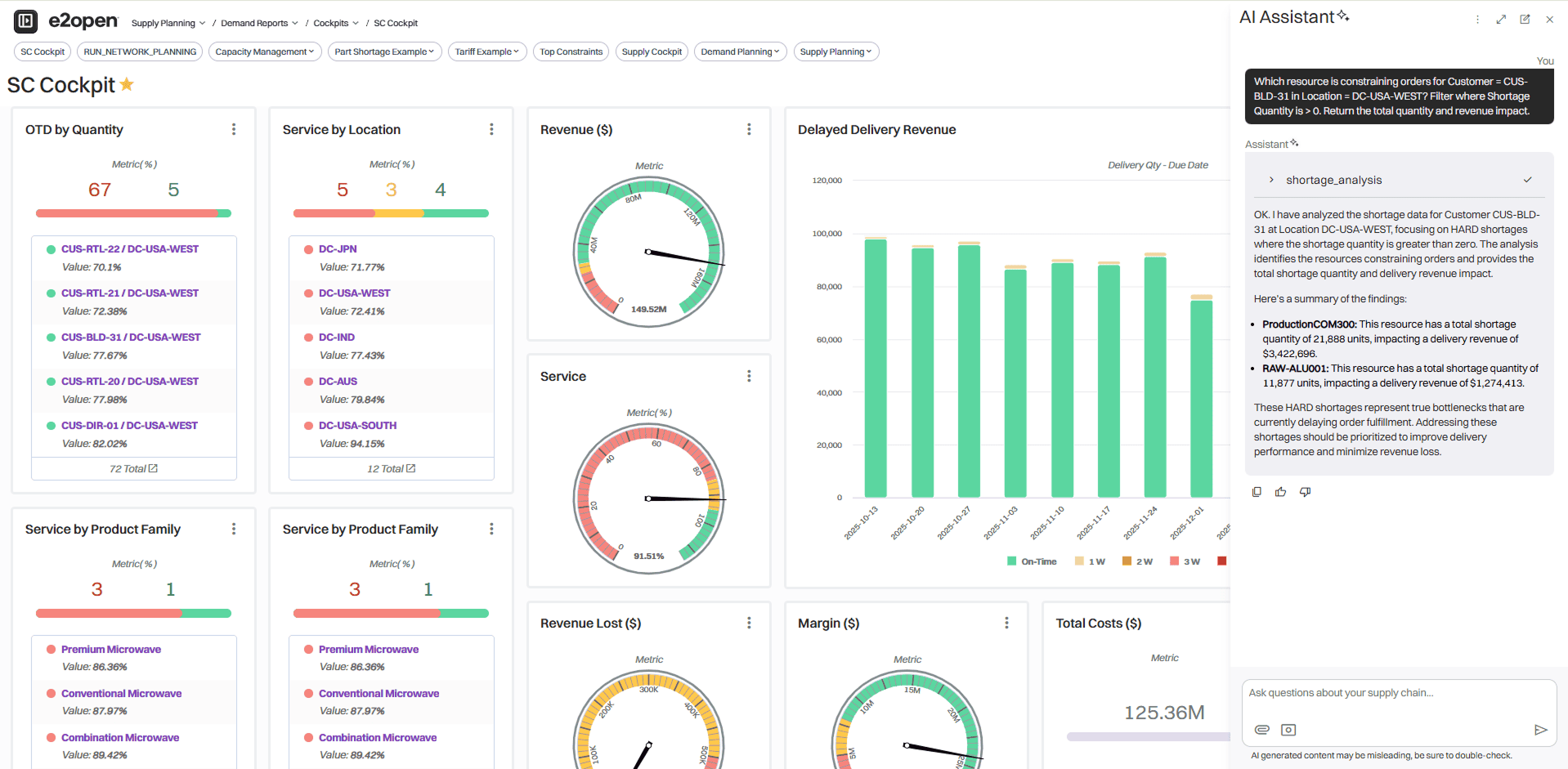The height and width of the screenshot is (769, 1568).
Task: Click the 3 W red legend color swatch
Action: click(1174, 561)
